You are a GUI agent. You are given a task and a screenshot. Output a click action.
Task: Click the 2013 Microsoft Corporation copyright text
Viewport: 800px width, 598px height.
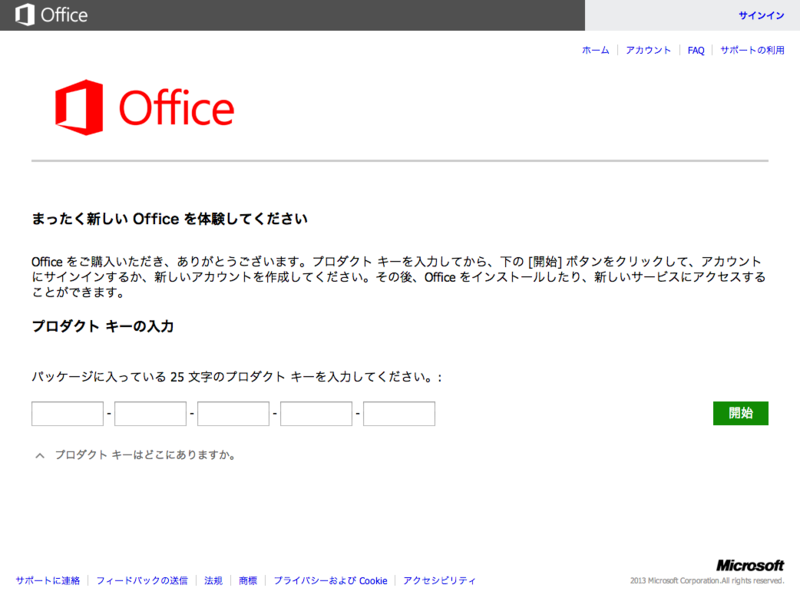coord(707,581)
